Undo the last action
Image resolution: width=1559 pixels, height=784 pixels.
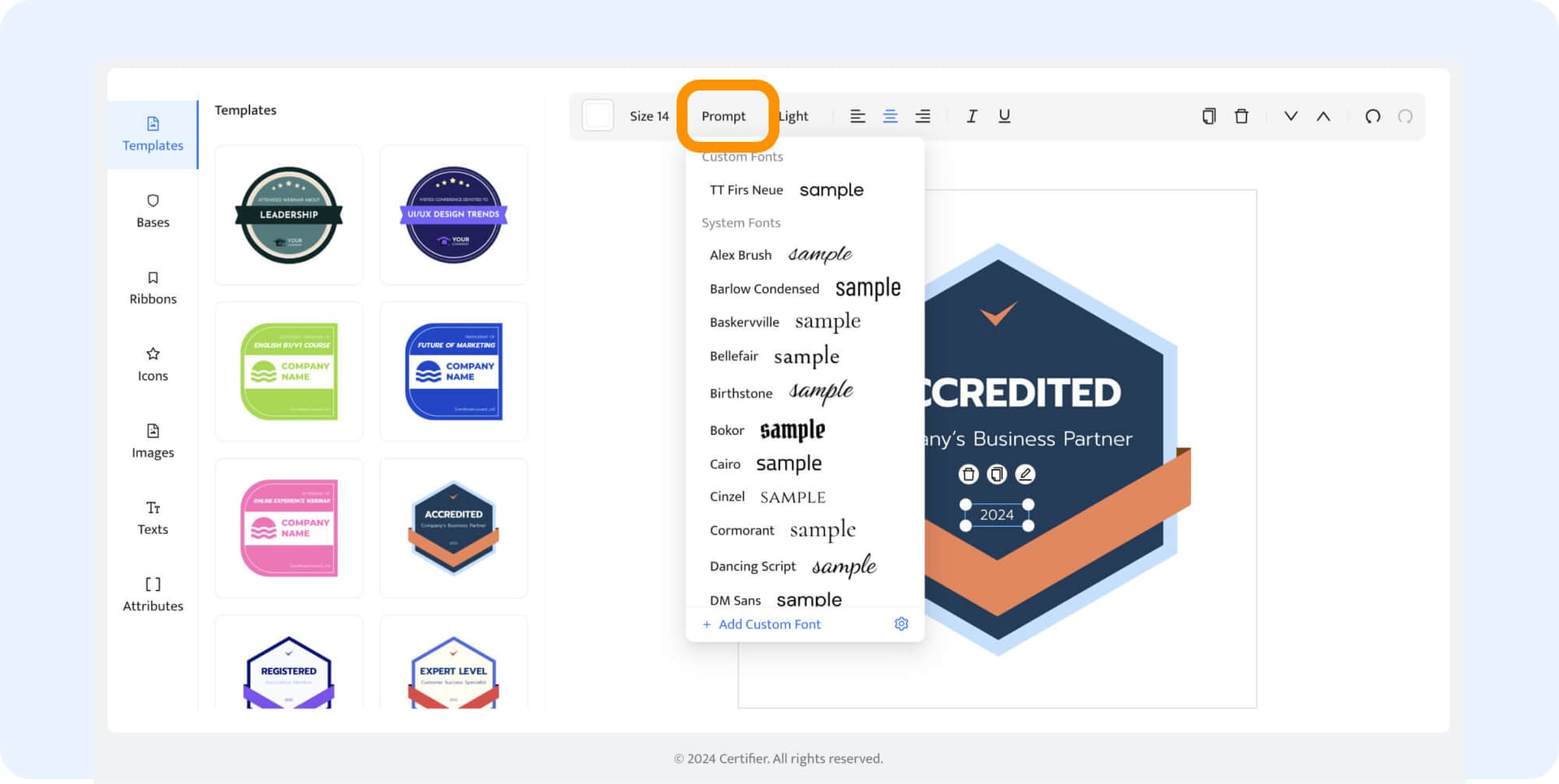1372,116
